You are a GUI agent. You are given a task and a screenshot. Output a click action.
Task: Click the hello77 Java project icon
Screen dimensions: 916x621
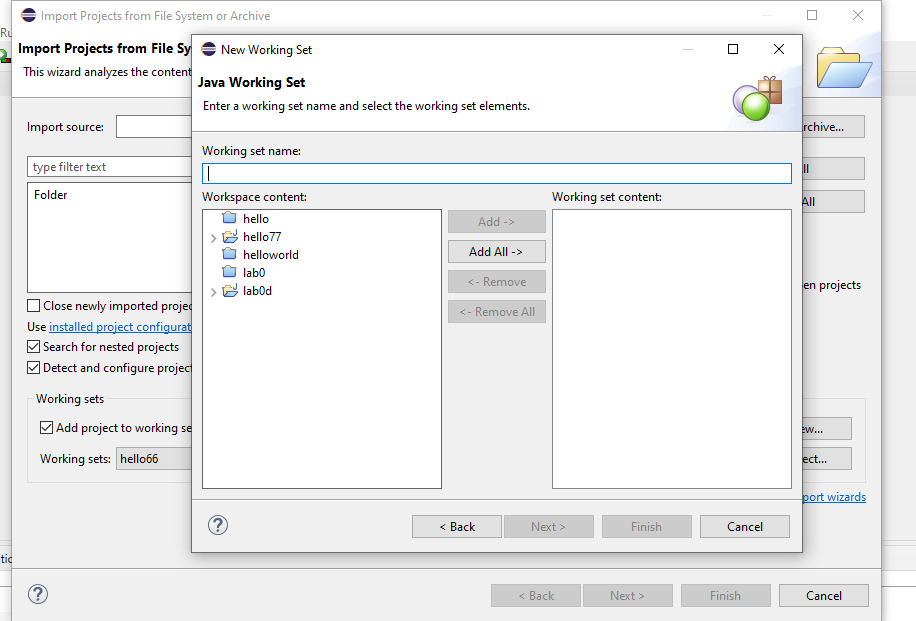click(230, 236)
